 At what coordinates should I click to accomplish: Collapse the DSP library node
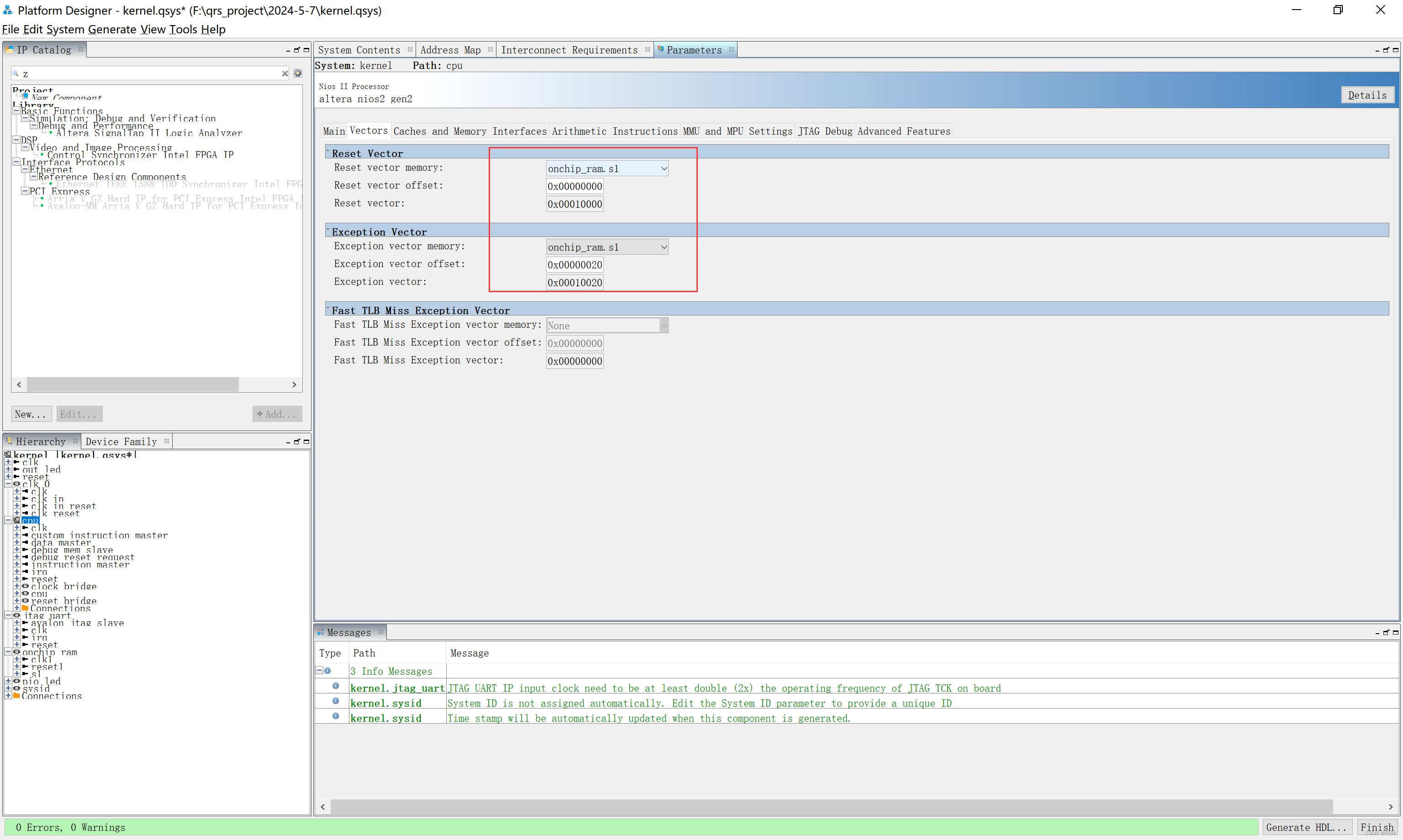pos(16,139)
